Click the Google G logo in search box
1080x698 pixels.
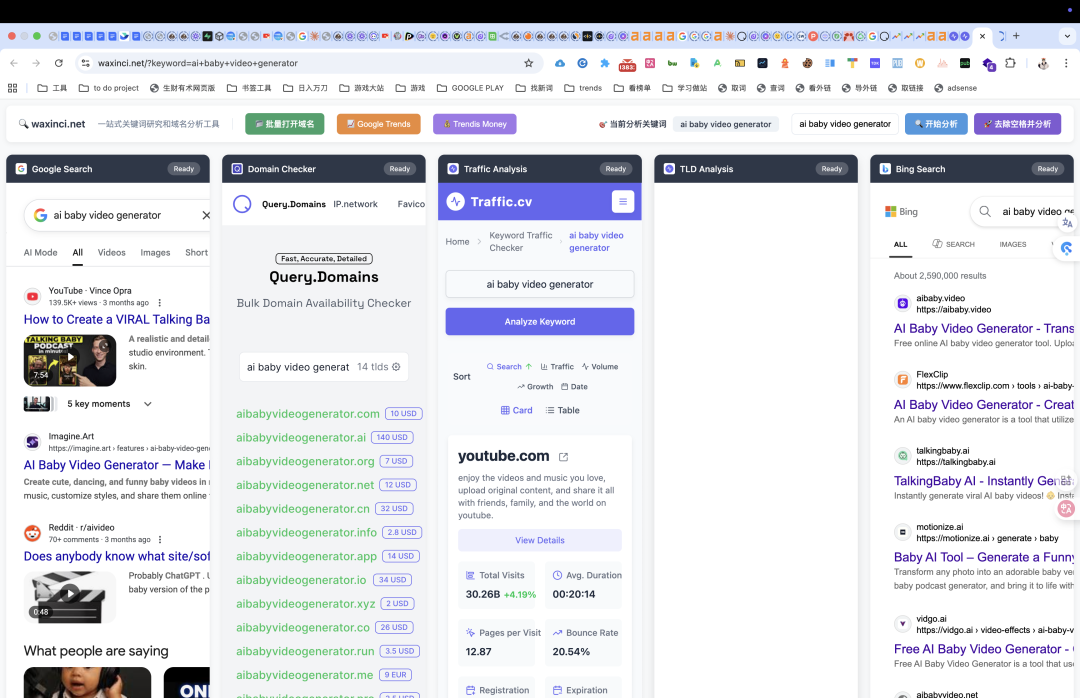pyautogui.click(x=41, y=215)
